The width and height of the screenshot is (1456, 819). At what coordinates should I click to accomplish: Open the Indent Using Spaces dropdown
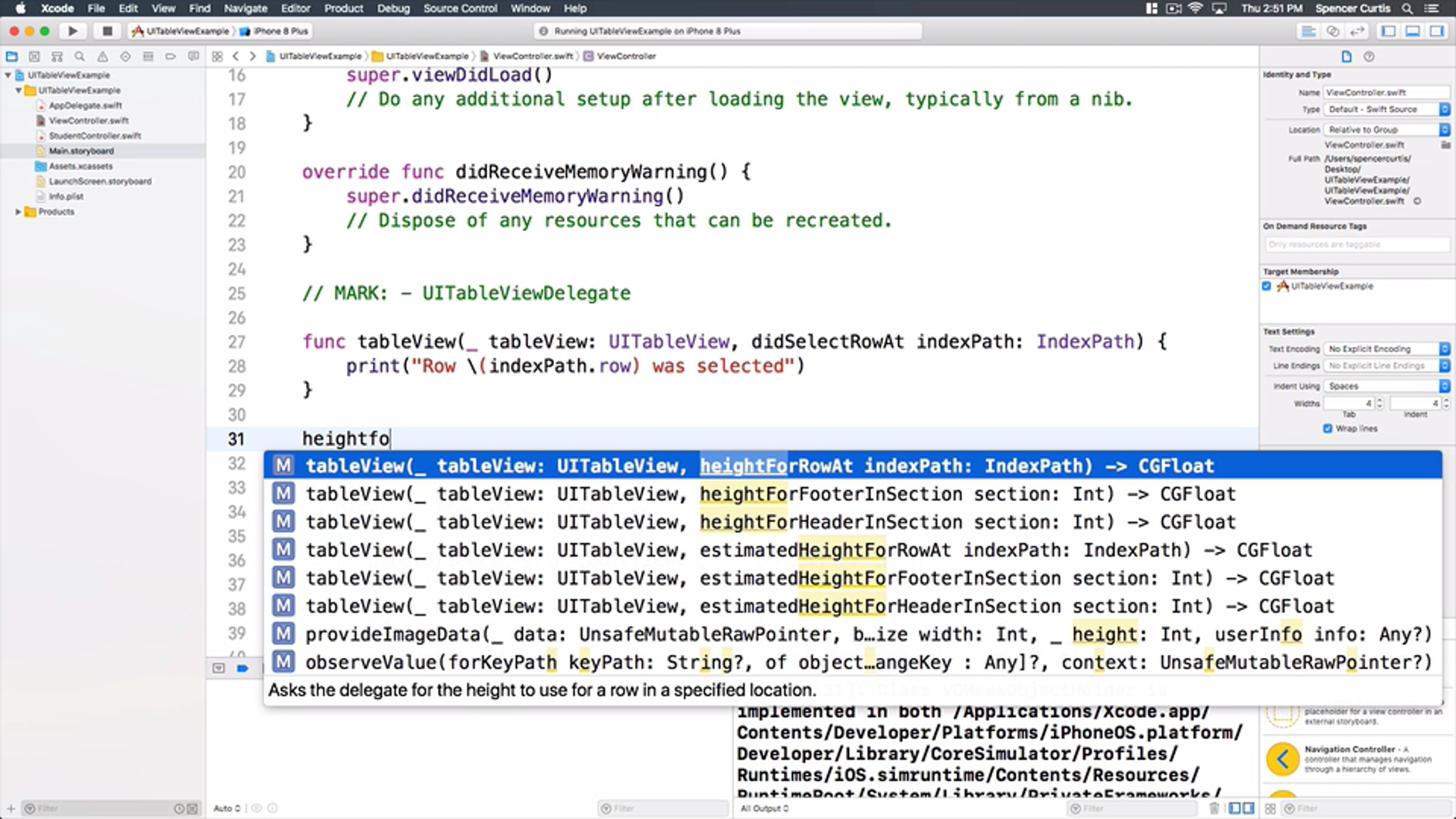[x=1387, y=386]
